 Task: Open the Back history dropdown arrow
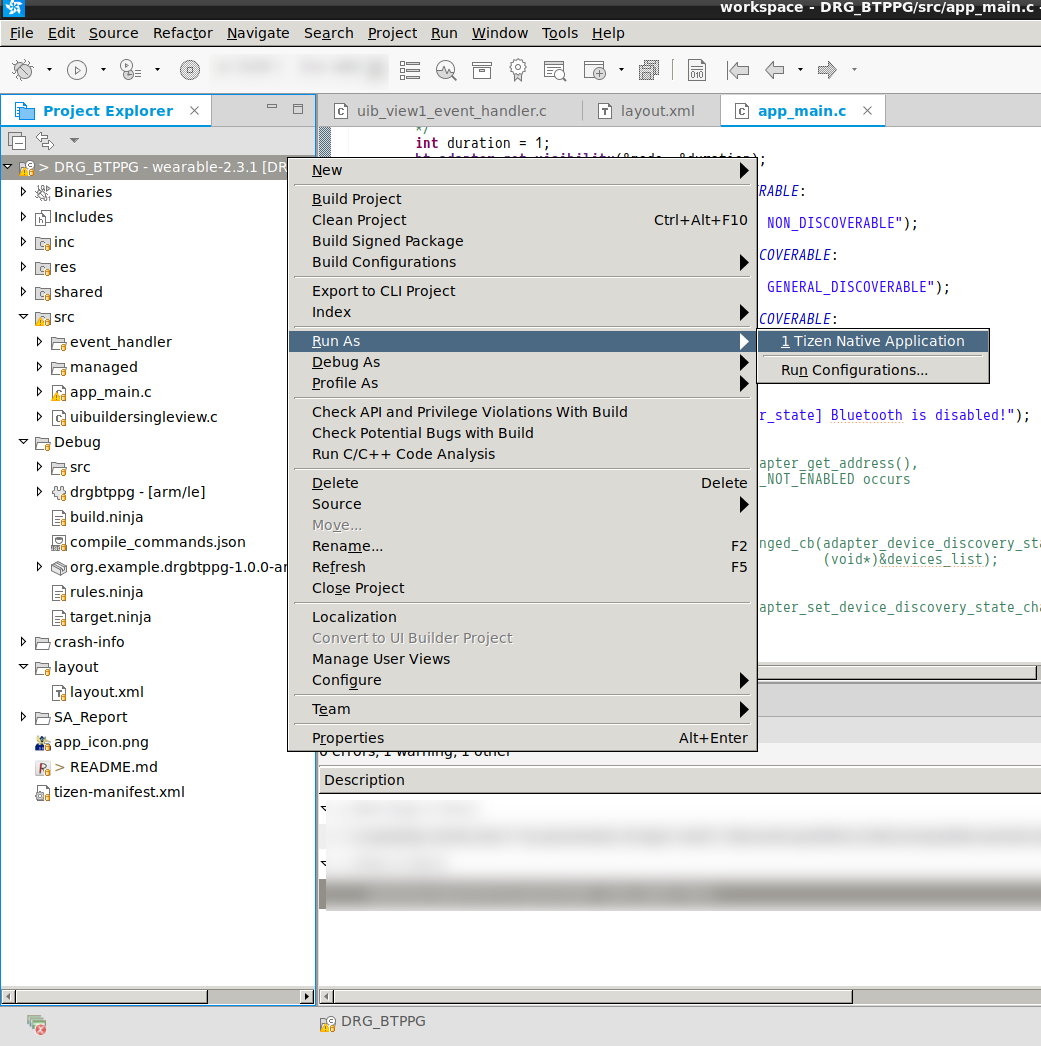(x=800, y=69)
